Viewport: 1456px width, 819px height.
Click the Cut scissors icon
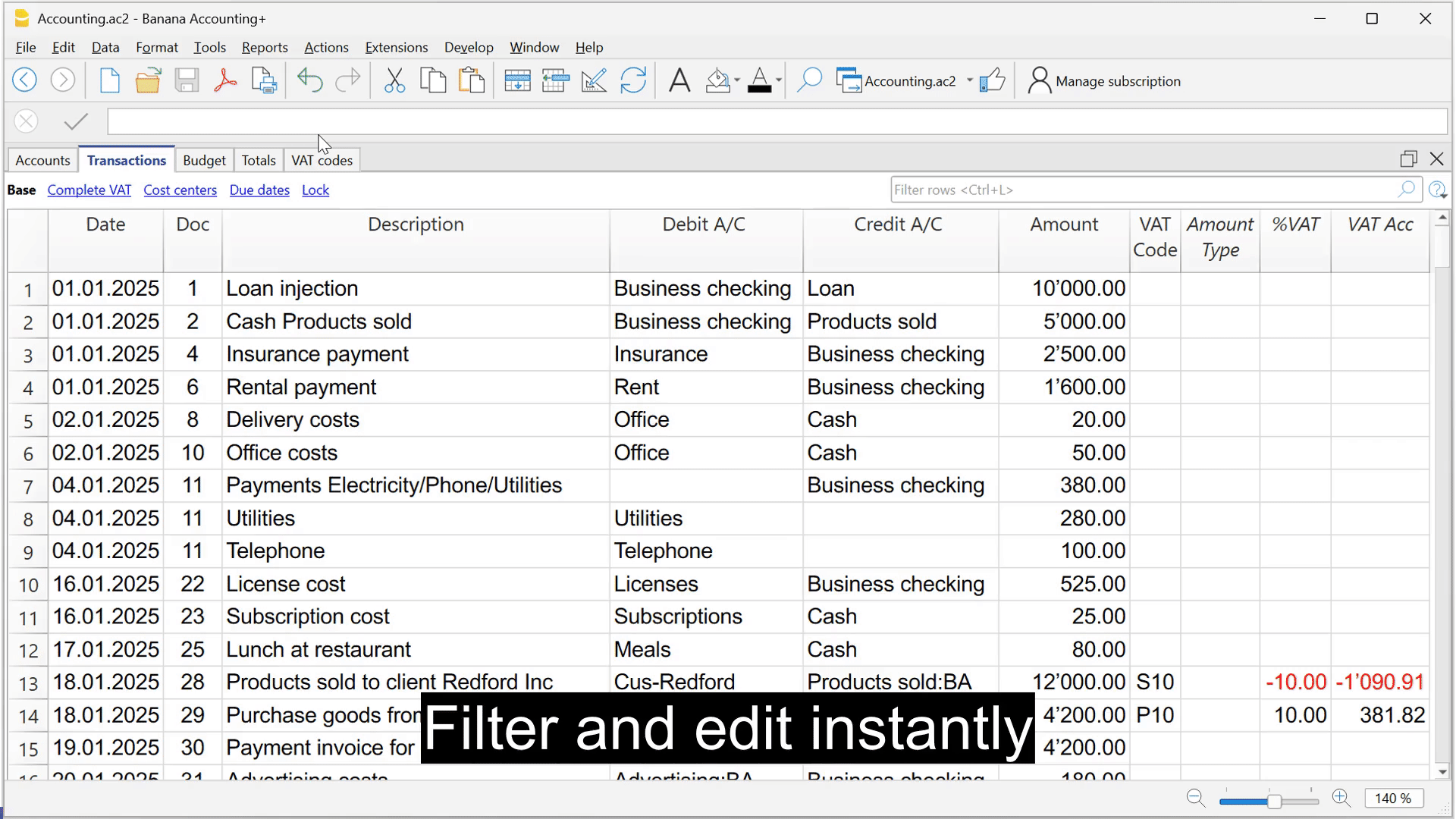[394, 80]
